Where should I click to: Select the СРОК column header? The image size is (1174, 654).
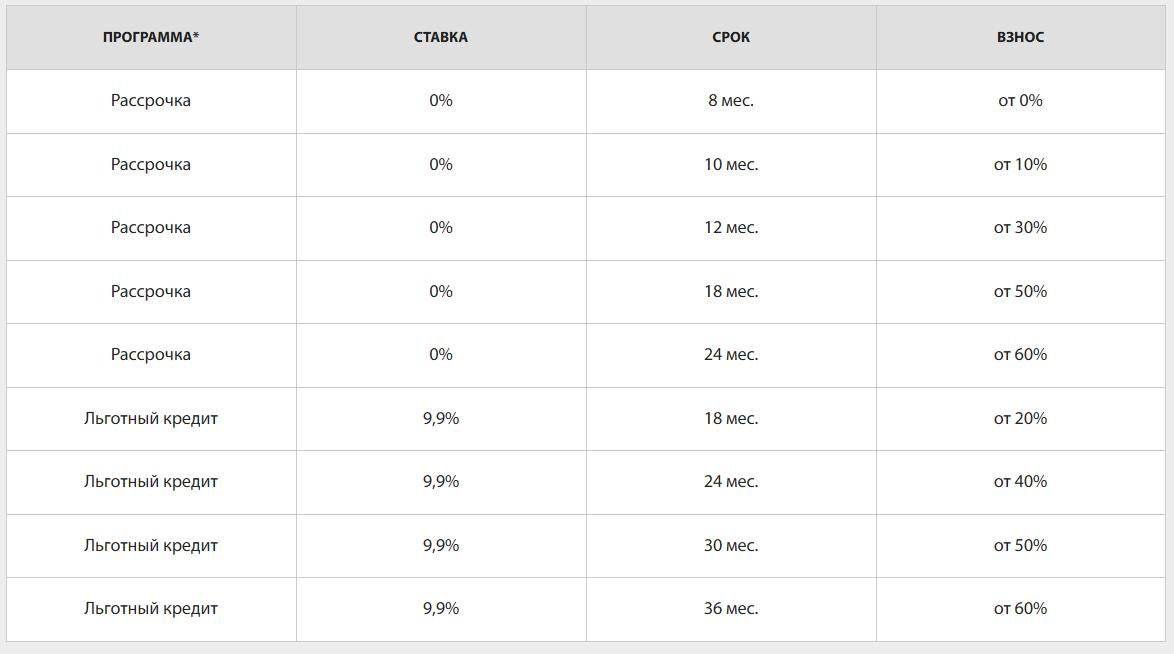[x=731, y=37]
